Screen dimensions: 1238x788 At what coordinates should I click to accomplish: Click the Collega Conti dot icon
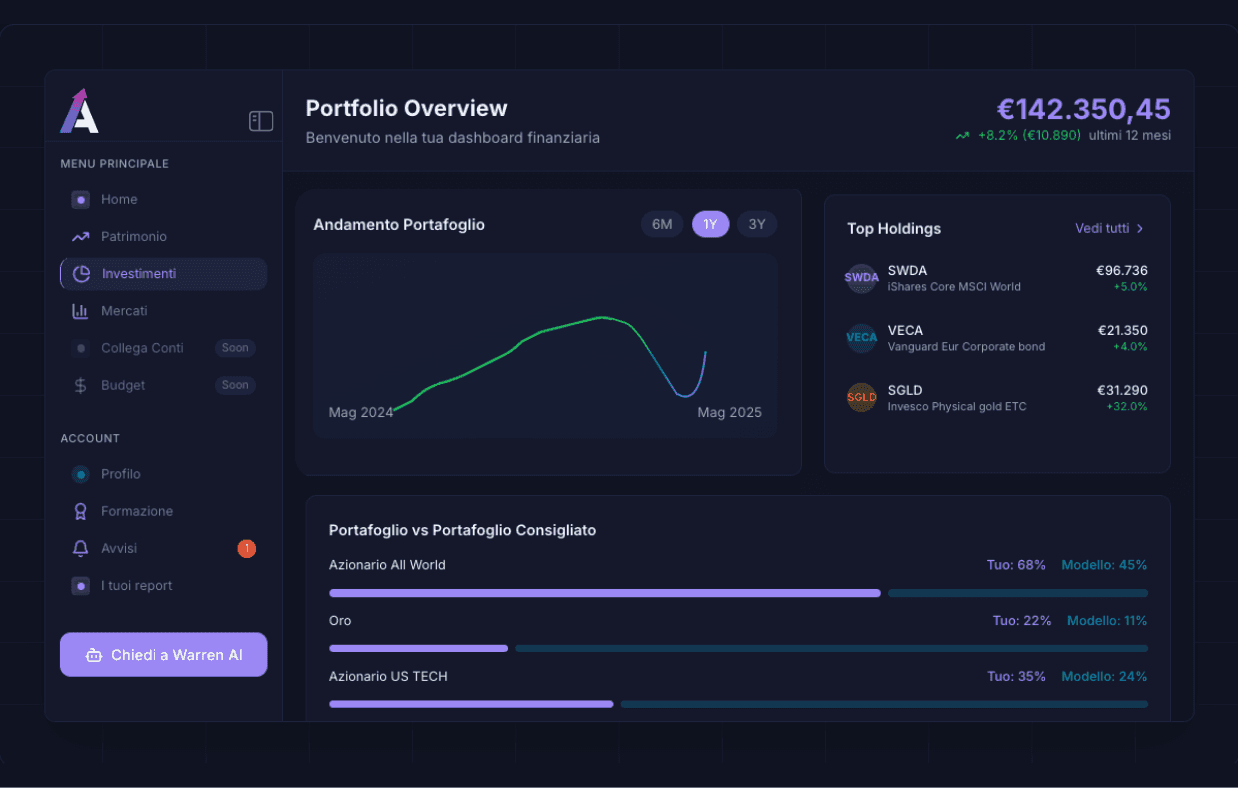[81, 348]
